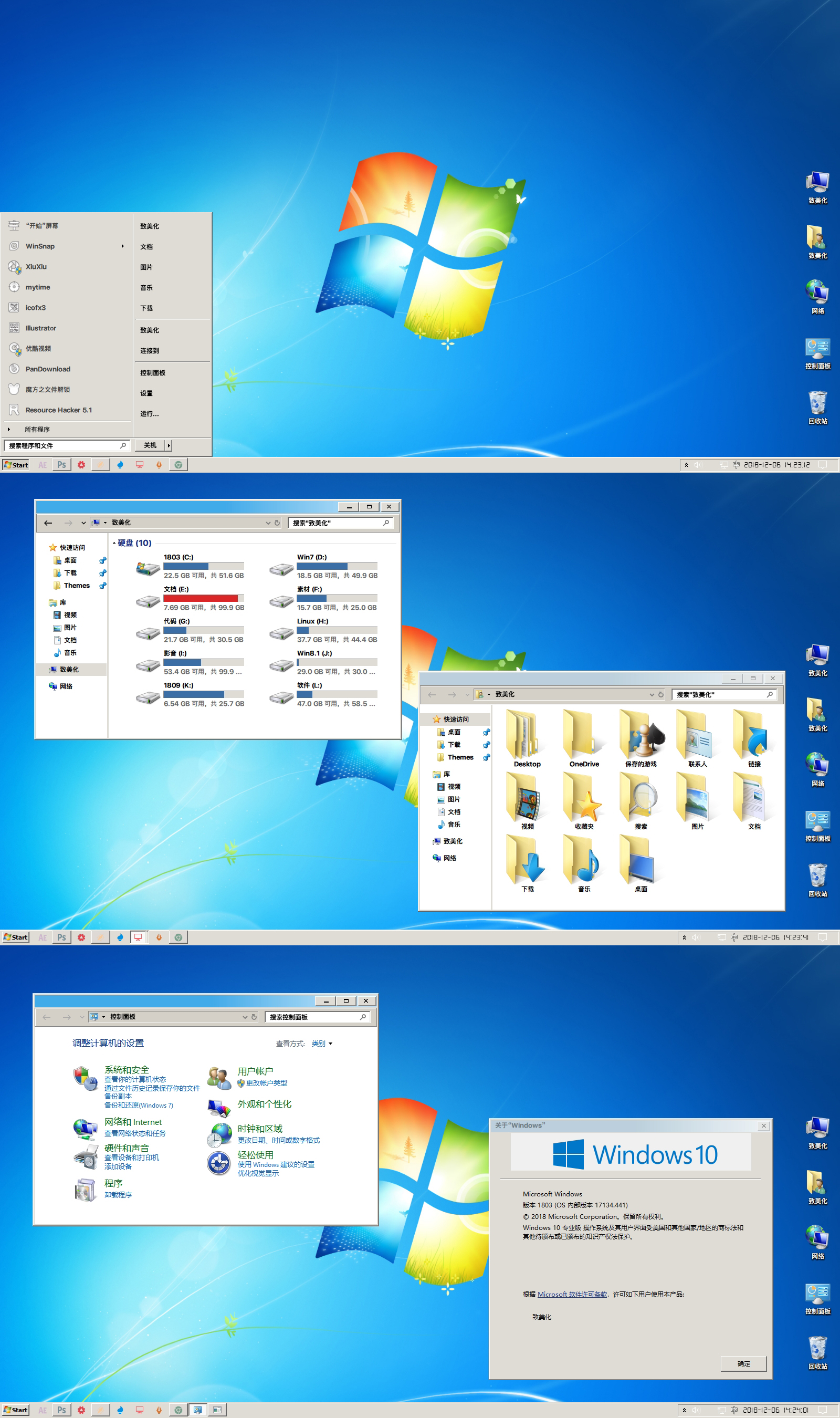
Task: Open the Microsoft 软件许可条款 link
Action: click(572, 1295)
